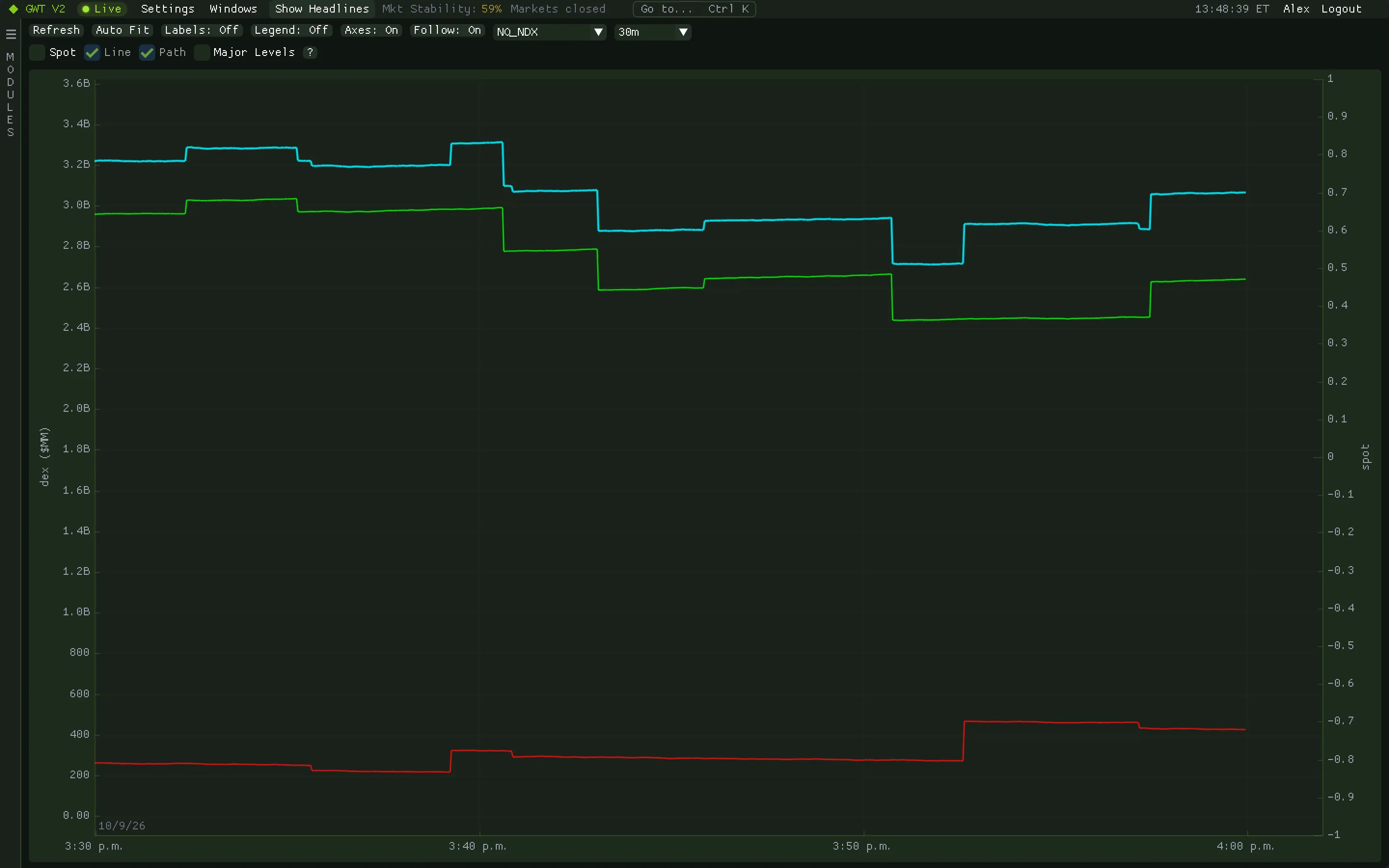Enable the Spot checkbox
This screenshot has height=868, width=1389.
tap(37, 52)
